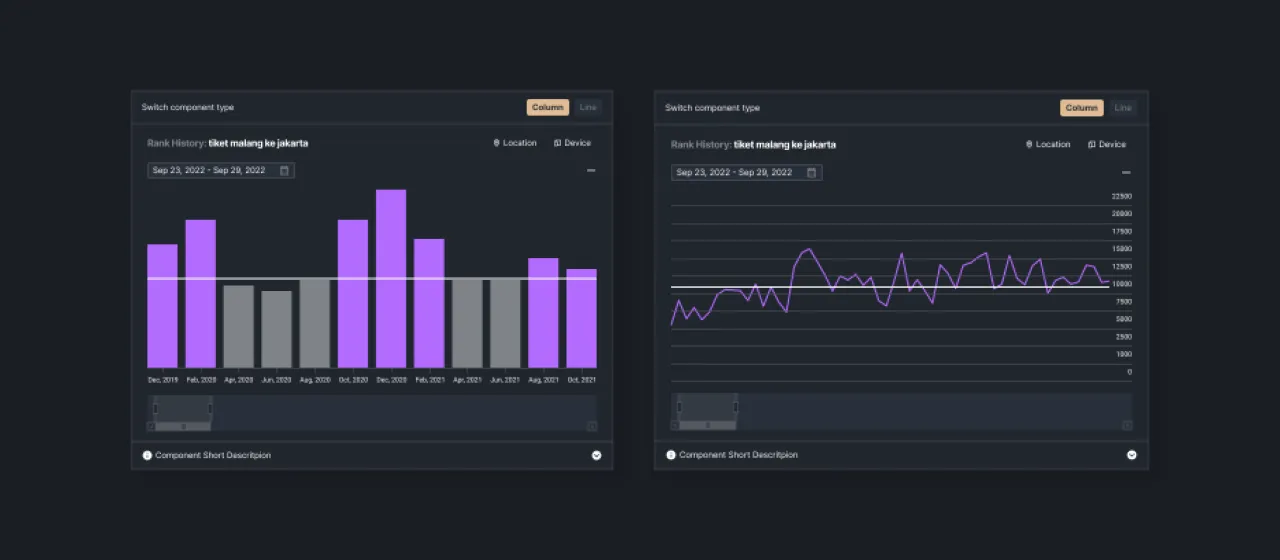Click date range field in line chart panel
Viewport: 1280px width, 560px height.
(x=747, y=172)
